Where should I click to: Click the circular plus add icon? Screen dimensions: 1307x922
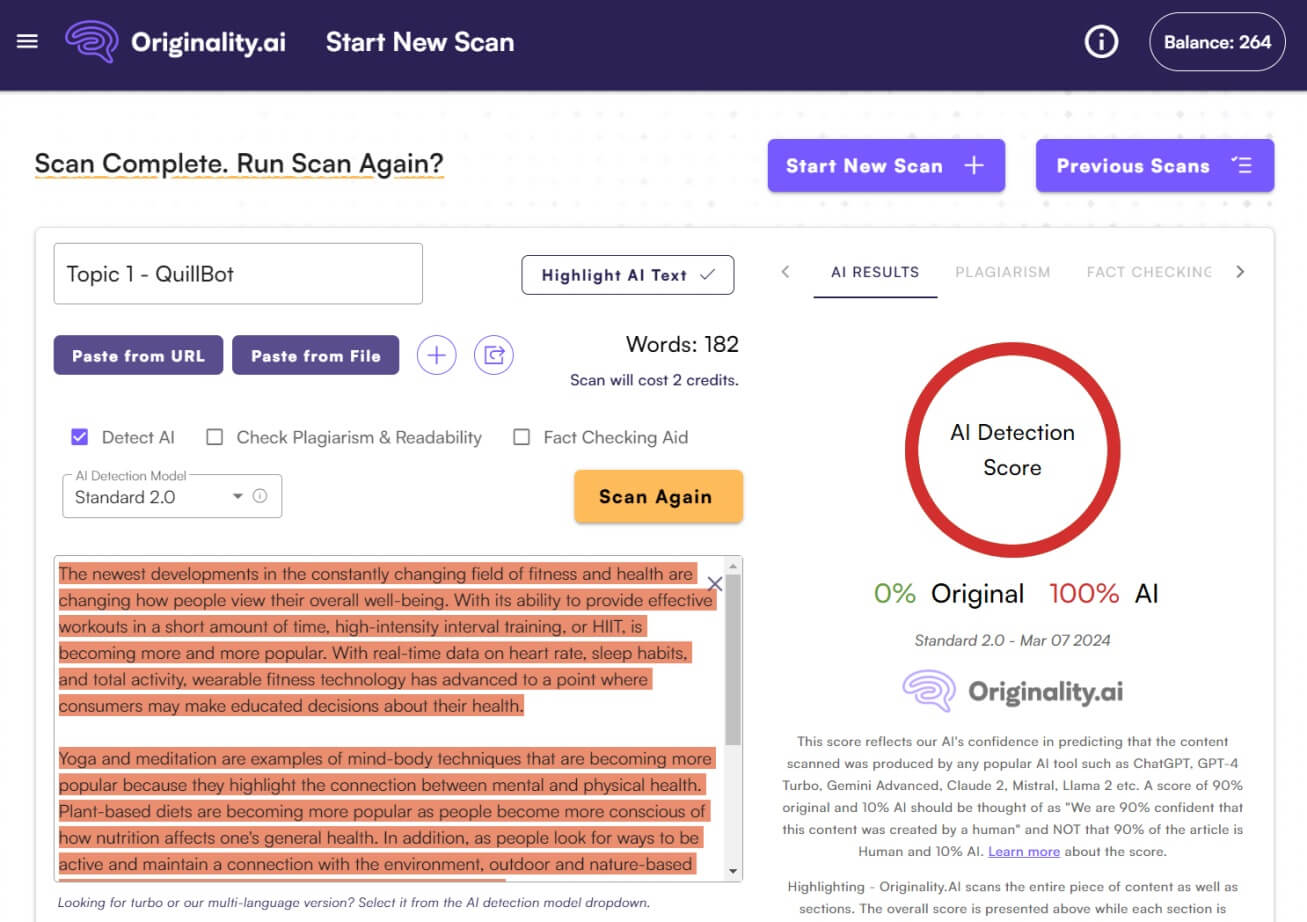pos(436,355)
